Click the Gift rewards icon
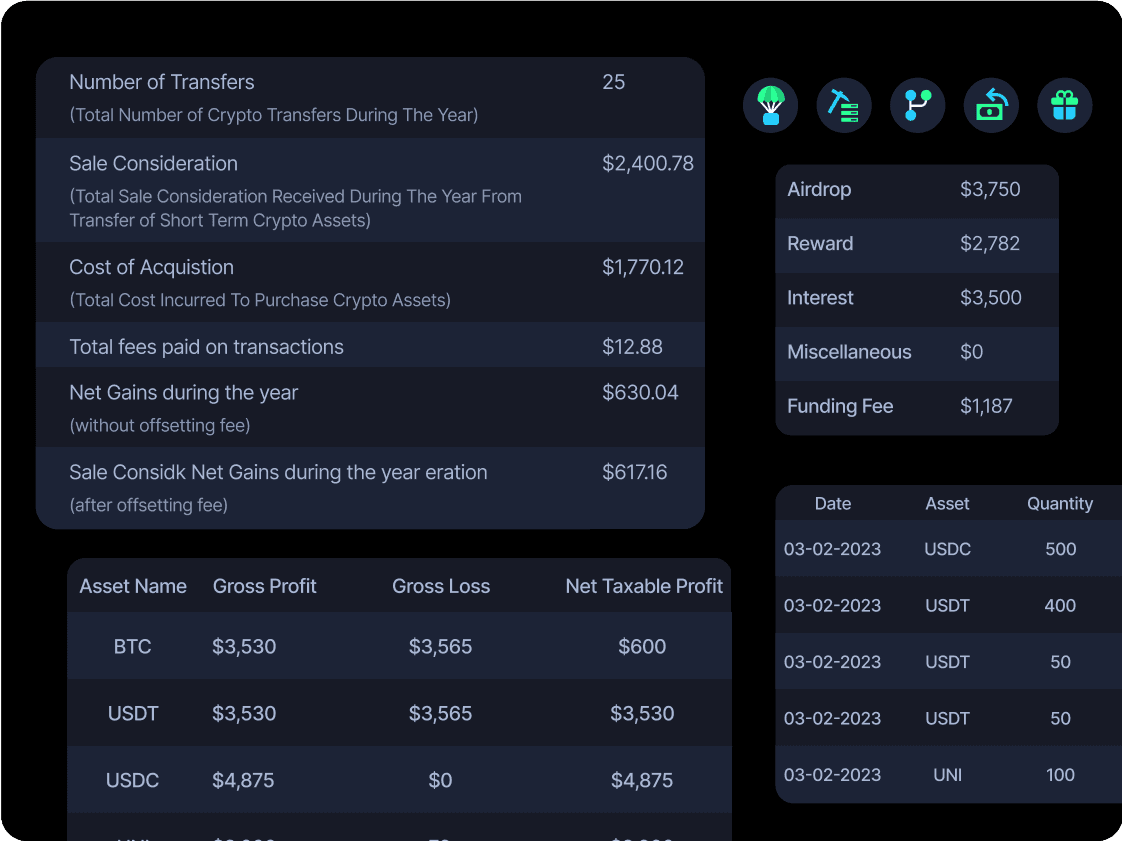The width and height of the screenshot is (1122, 841). pos(1064,105)
